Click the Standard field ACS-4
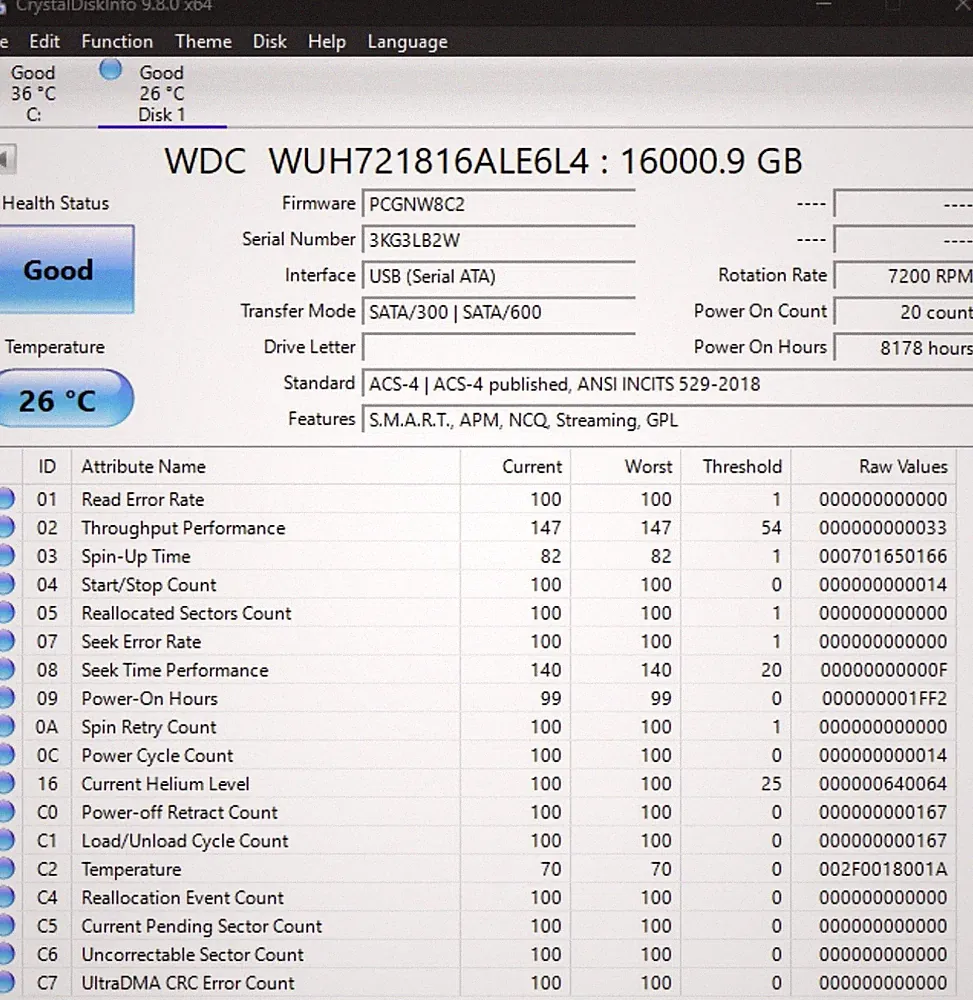The height and width of the screenshot is (1000, 973). tap(668, 384)
